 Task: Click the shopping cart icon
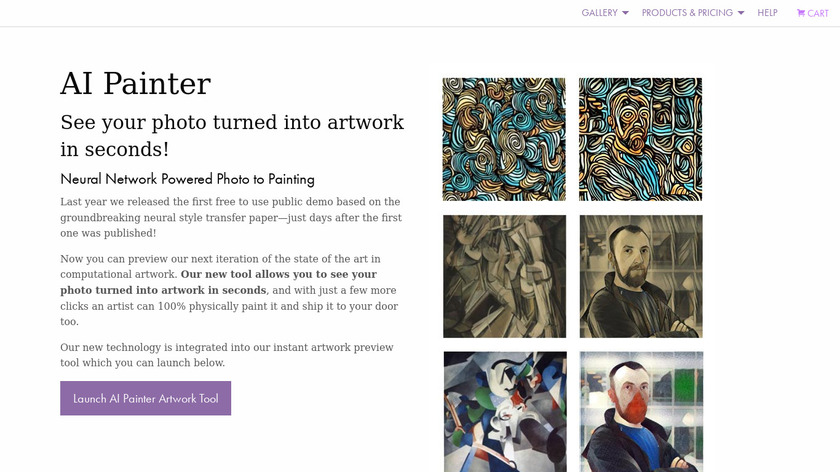[x=801, y=13]
